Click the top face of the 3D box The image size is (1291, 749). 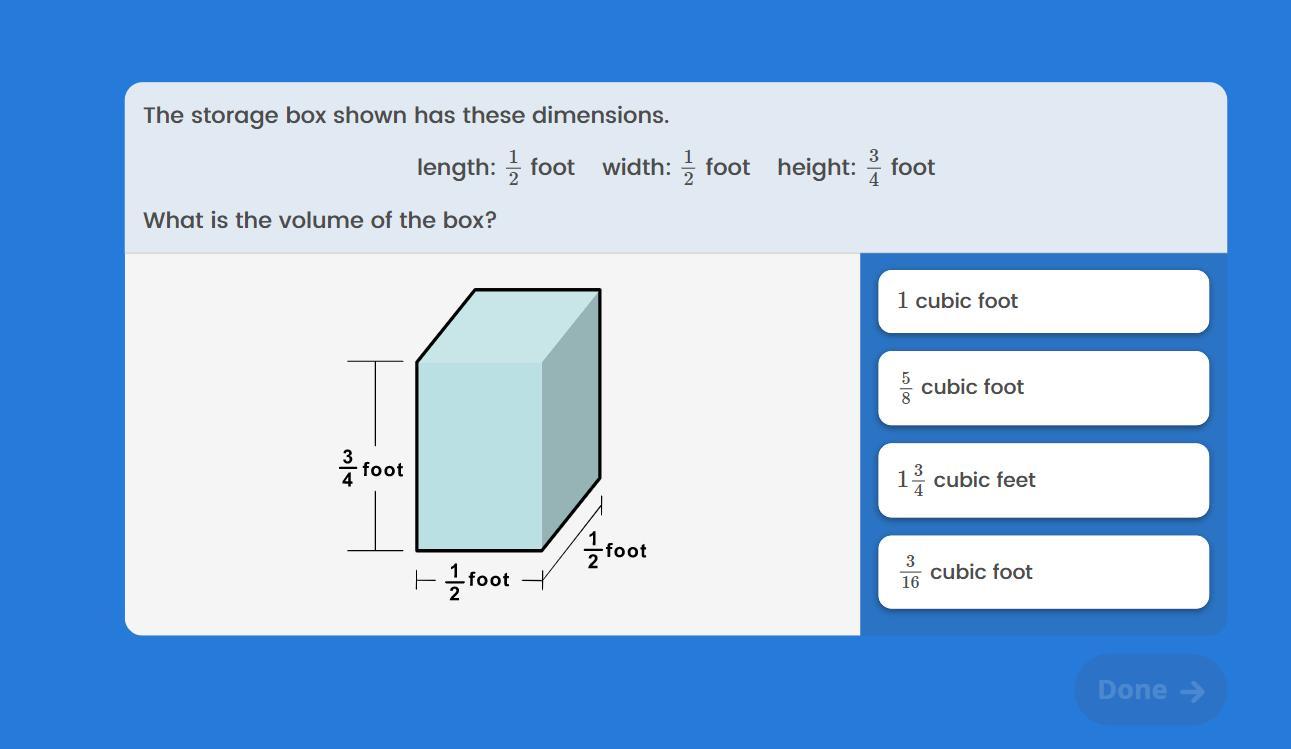pos(510,325)
